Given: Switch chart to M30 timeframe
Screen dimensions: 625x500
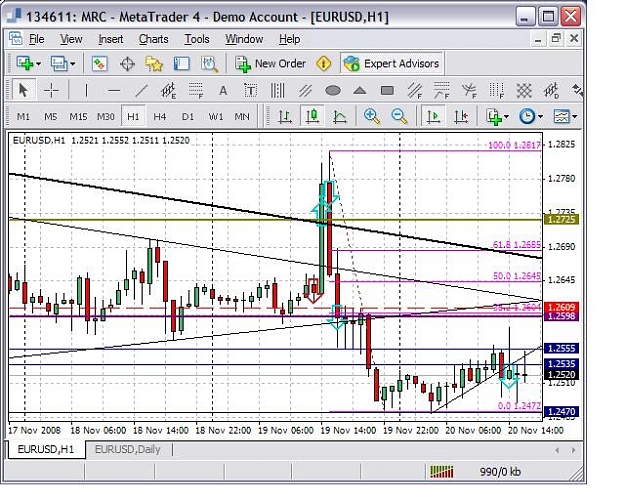Looking at the screenshot, I should tap(106, 117).
